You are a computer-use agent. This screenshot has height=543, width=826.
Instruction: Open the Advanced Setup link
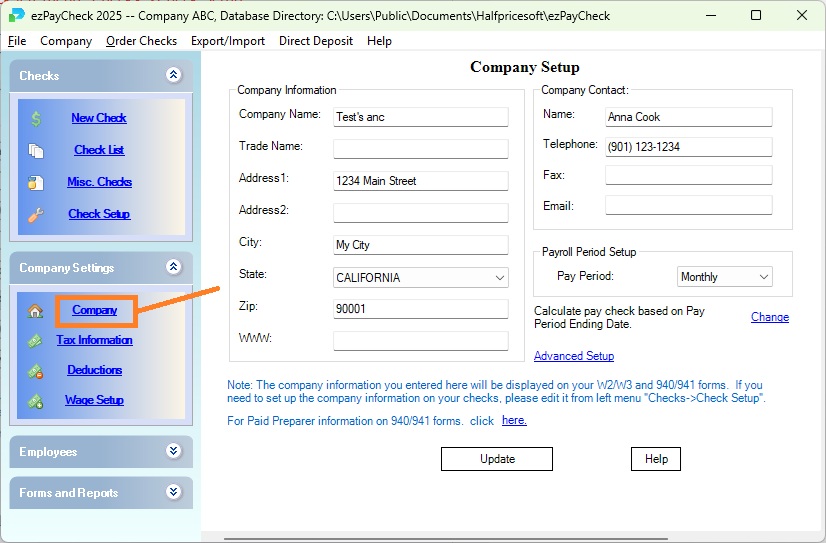[x=574, y=356]
